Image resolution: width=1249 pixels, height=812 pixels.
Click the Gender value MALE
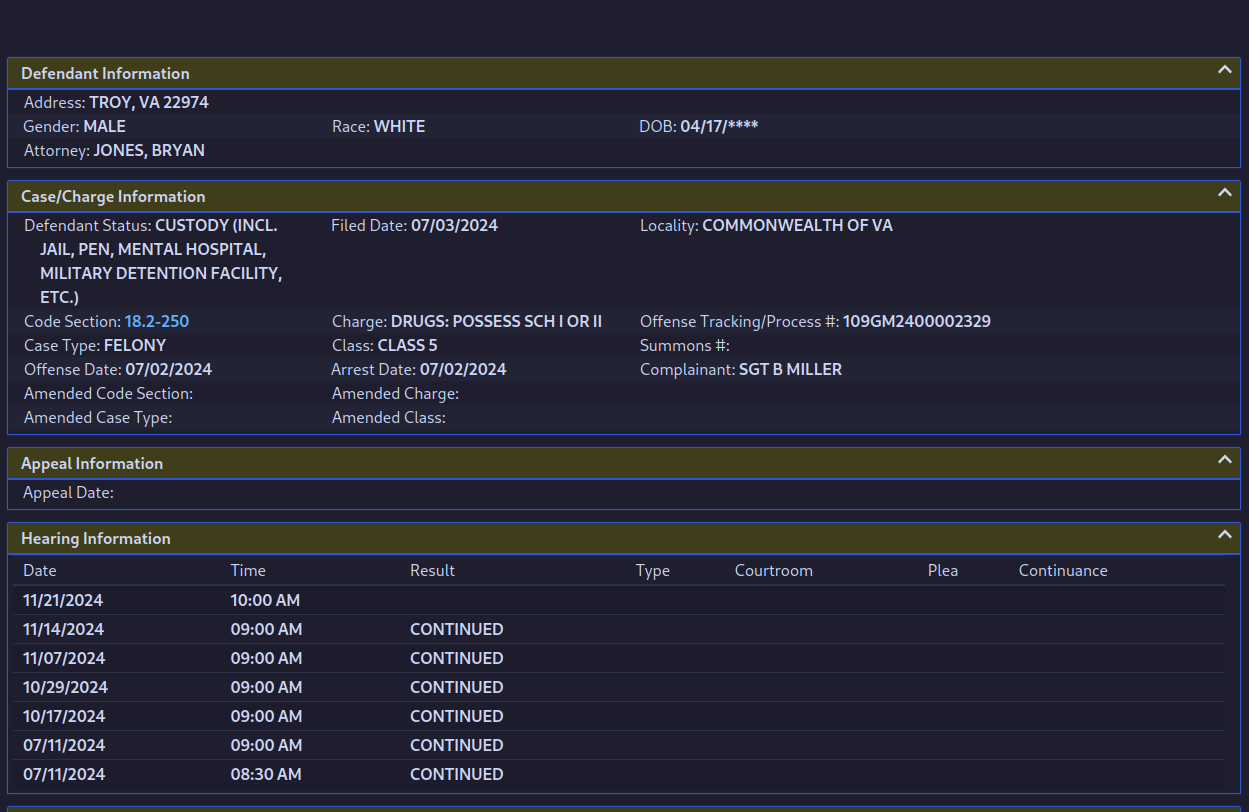[x=105, y=126]
